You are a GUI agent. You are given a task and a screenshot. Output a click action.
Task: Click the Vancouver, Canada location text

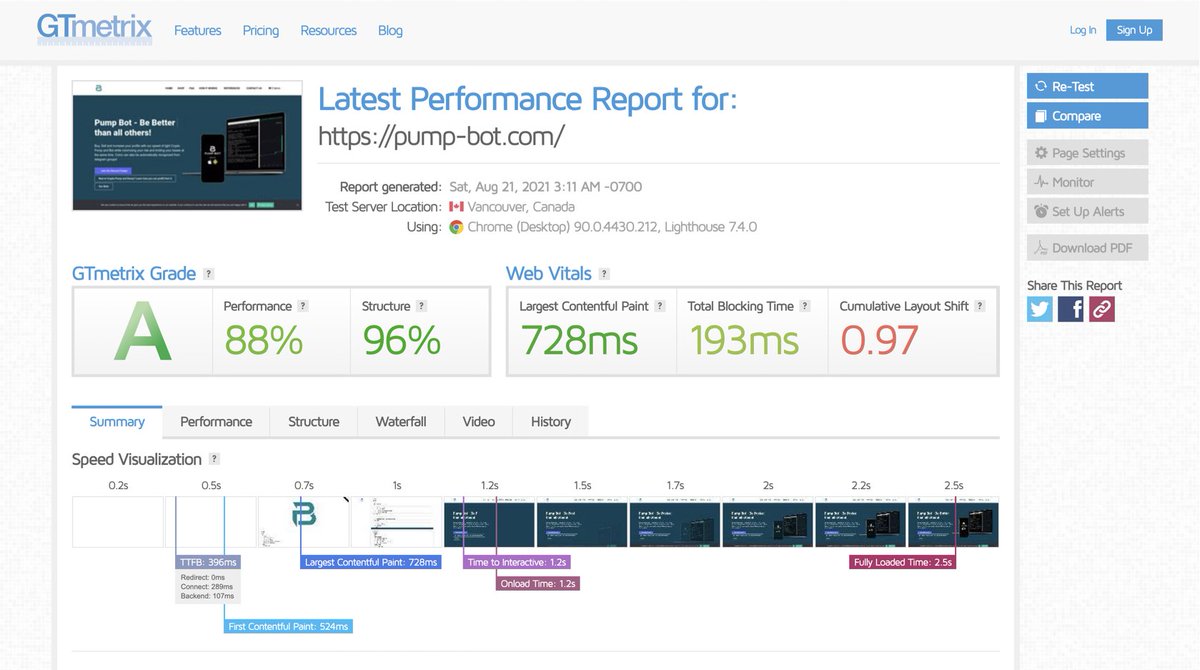tap(521, 207)
